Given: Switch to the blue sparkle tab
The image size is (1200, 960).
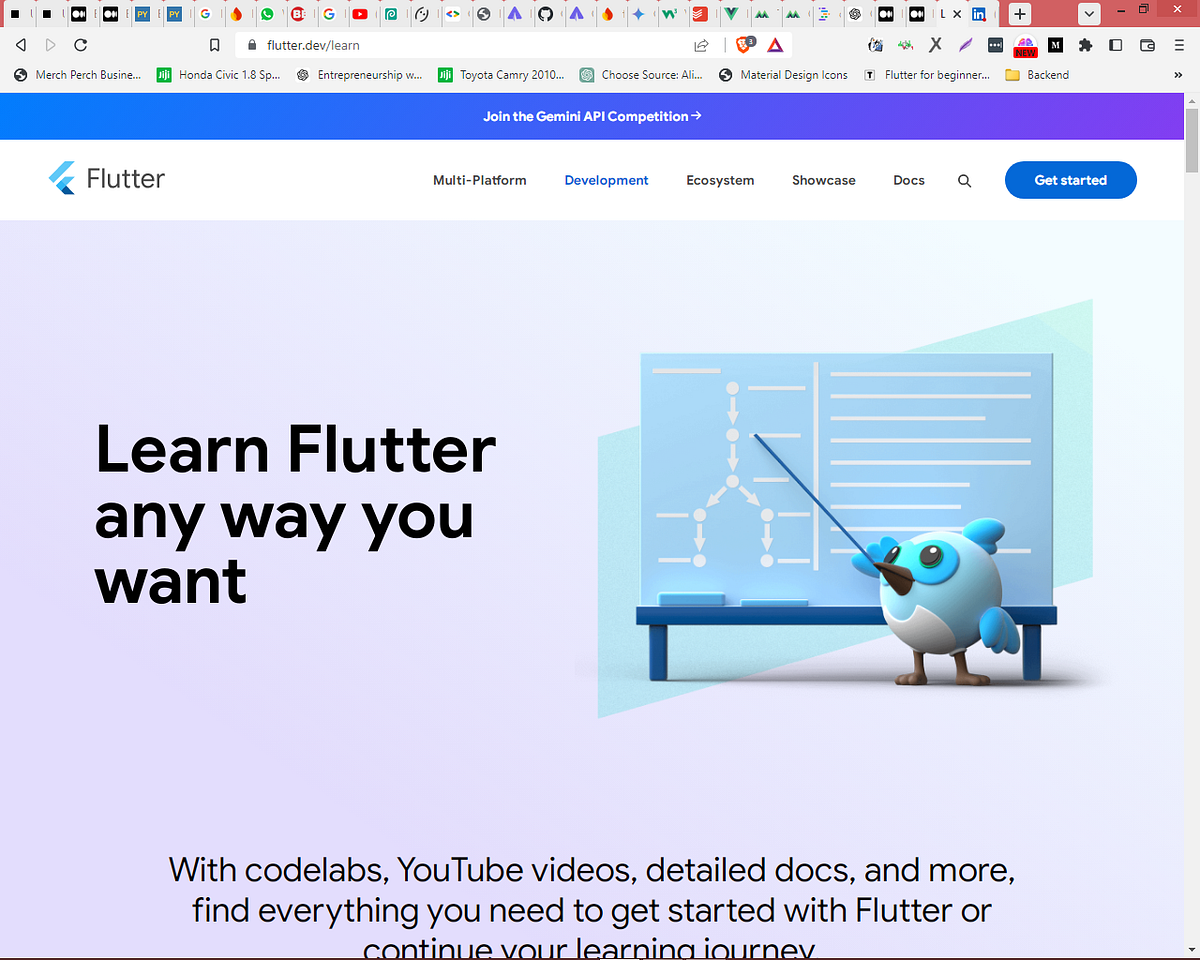Looking at the screenshot, I should coord(638,14).
